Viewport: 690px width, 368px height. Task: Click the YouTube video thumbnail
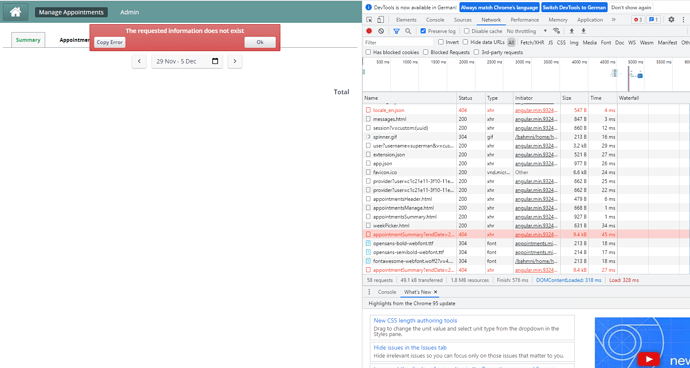[x=642, y=342]
